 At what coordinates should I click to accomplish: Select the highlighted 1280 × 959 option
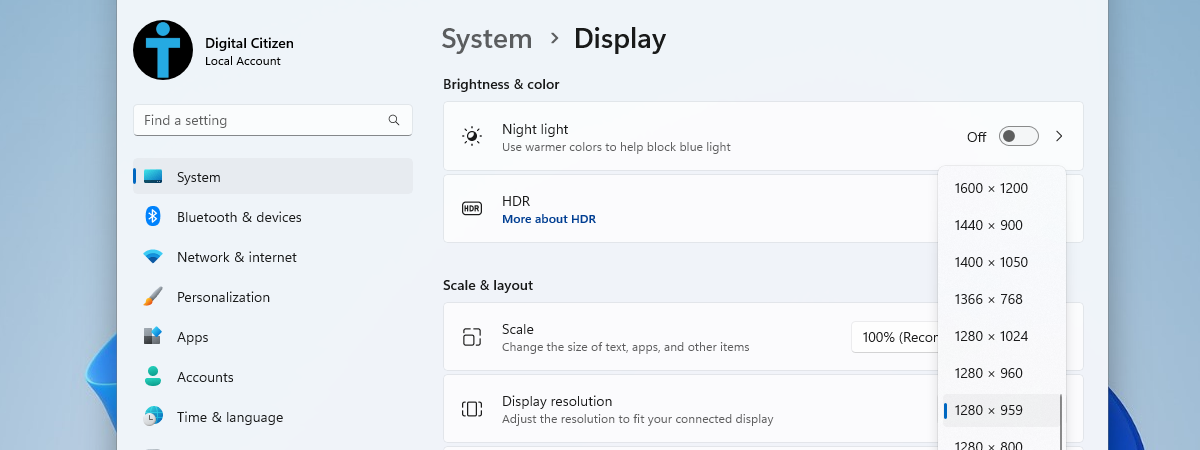(x=988, y=410)
